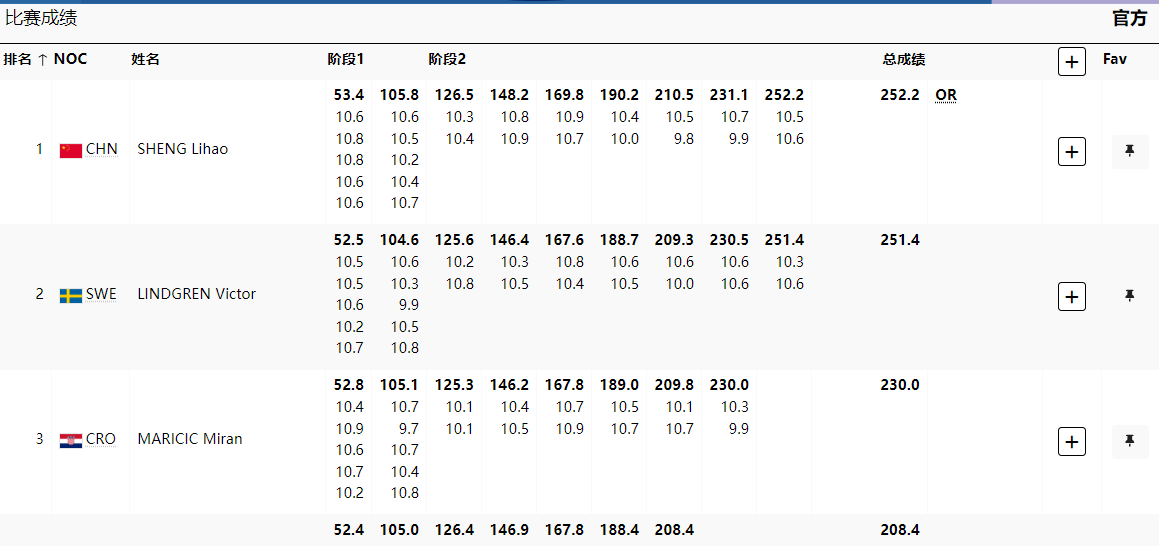Click the 总成绩 column header
This screenshot has height=546, width=1159.
903,60
